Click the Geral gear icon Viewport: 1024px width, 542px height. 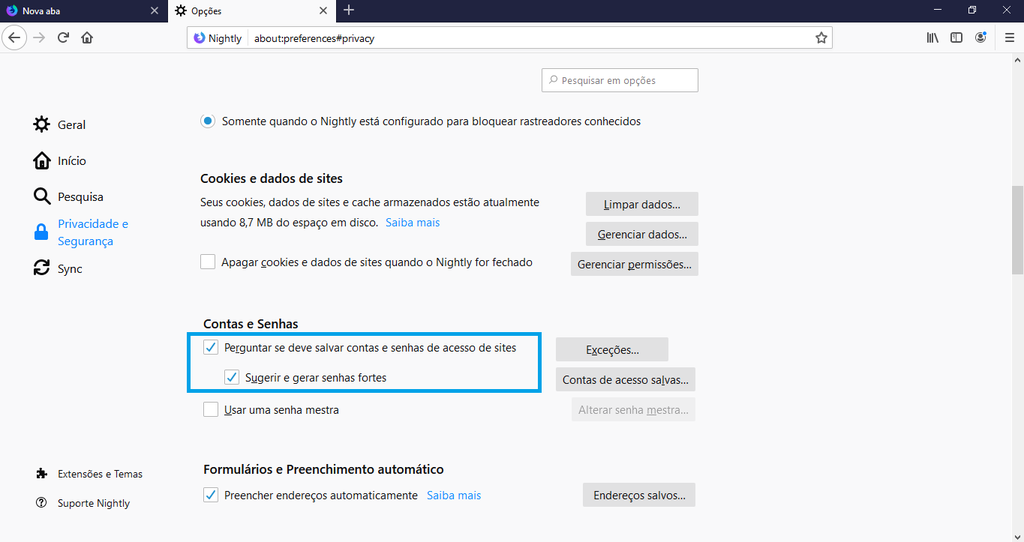pyautogui.click(x=41, y=124)
